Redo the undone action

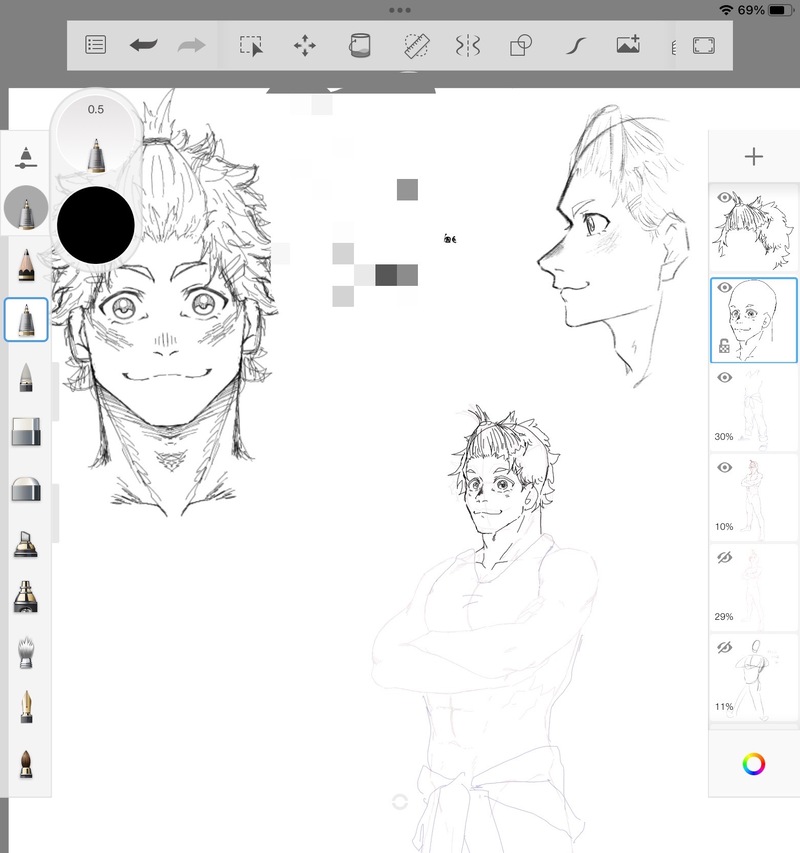[x=191, y=45]
